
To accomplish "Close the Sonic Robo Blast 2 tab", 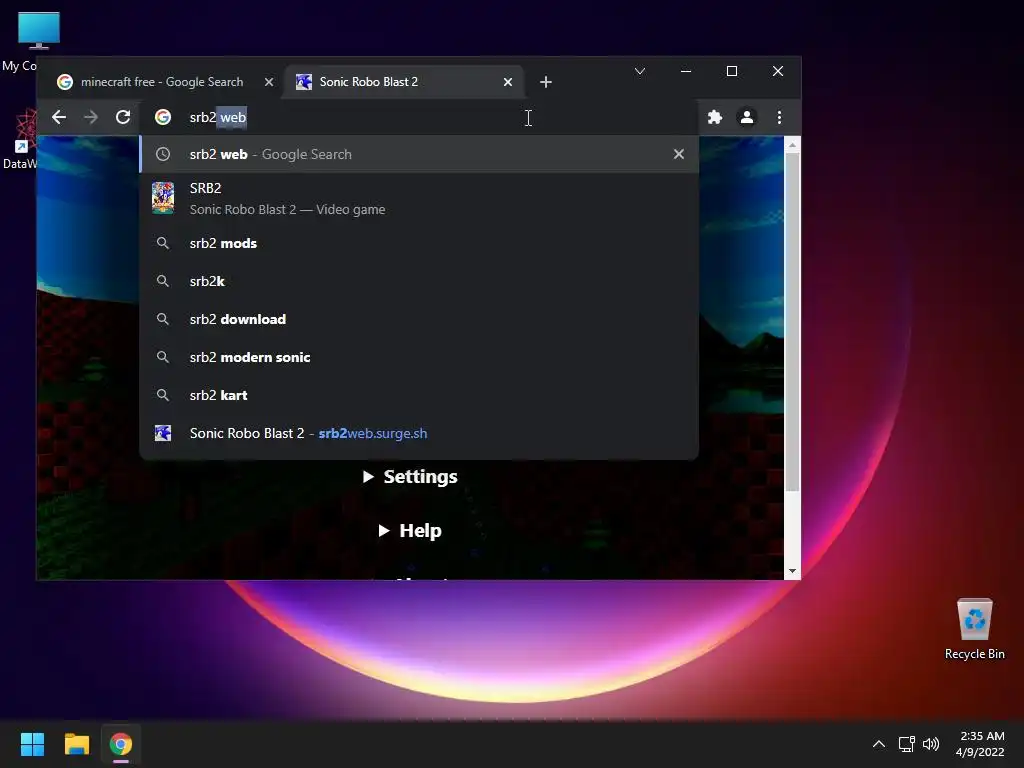I will click(x=507, y=82).
